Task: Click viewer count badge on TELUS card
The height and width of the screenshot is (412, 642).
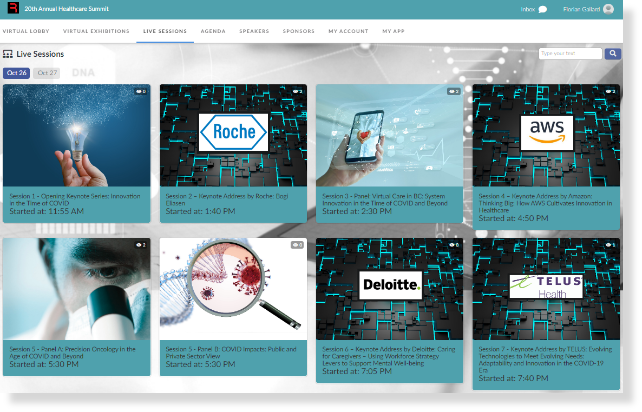Action: [x=610, y=245]
